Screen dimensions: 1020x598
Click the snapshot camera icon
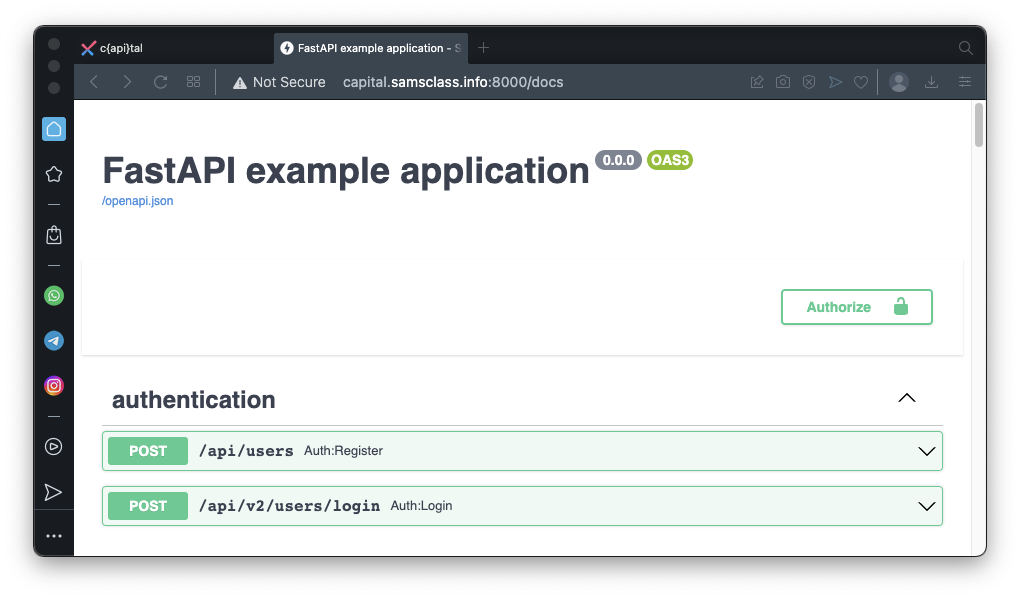click(783, 82)
